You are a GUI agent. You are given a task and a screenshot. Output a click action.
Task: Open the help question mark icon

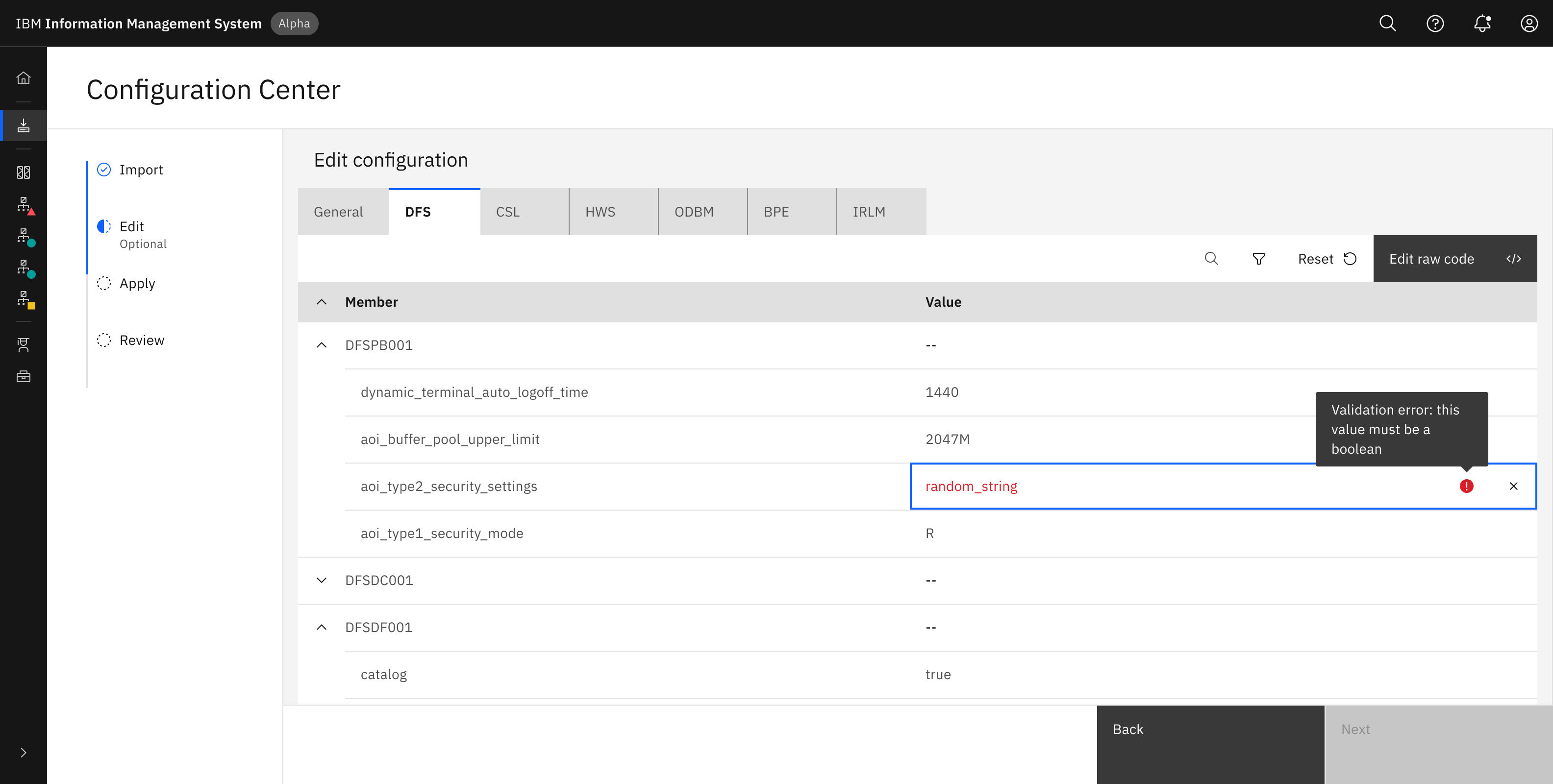pos(1435,24)
